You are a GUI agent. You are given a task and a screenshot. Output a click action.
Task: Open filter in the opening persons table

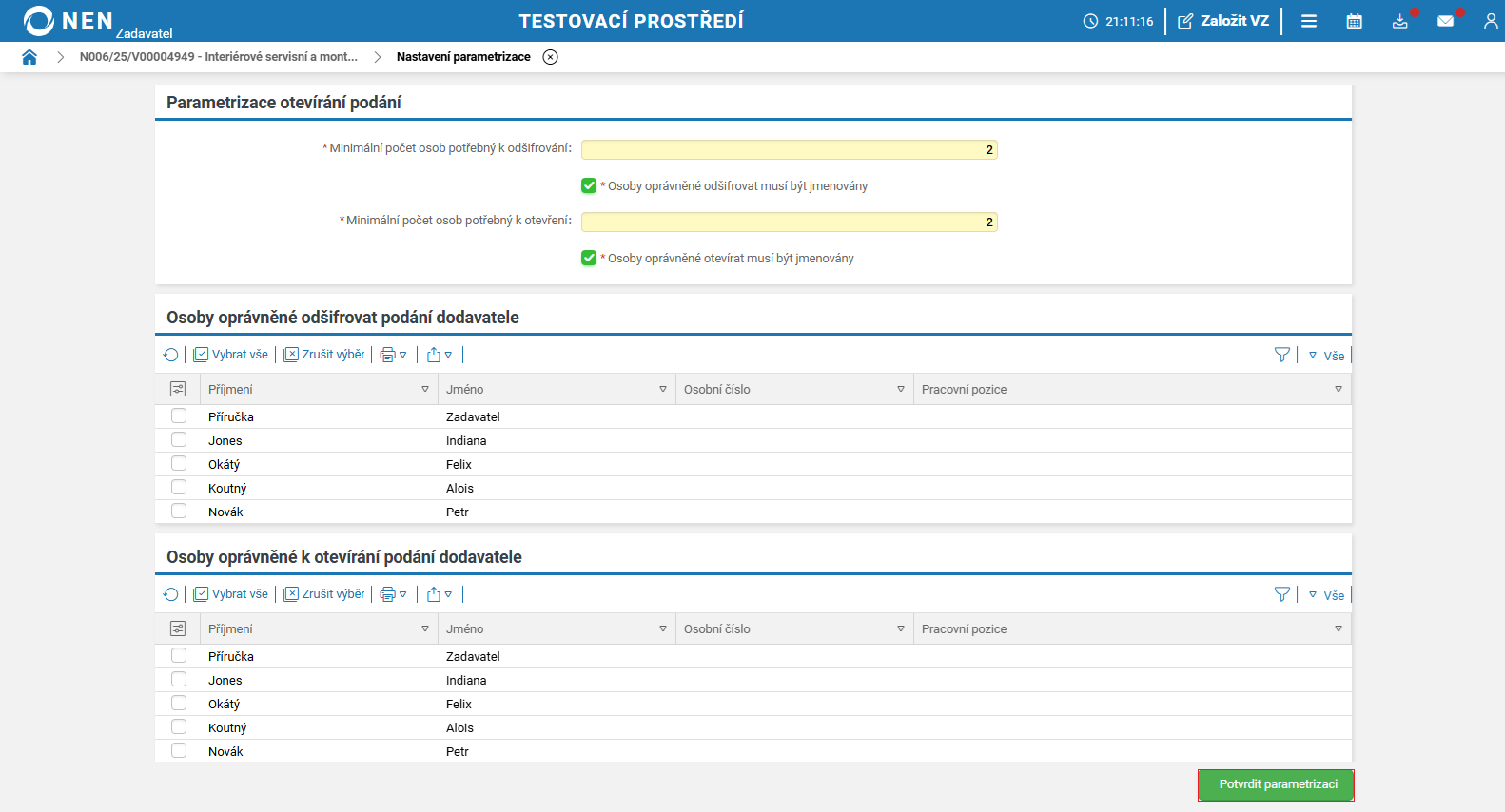[1282, 594]
